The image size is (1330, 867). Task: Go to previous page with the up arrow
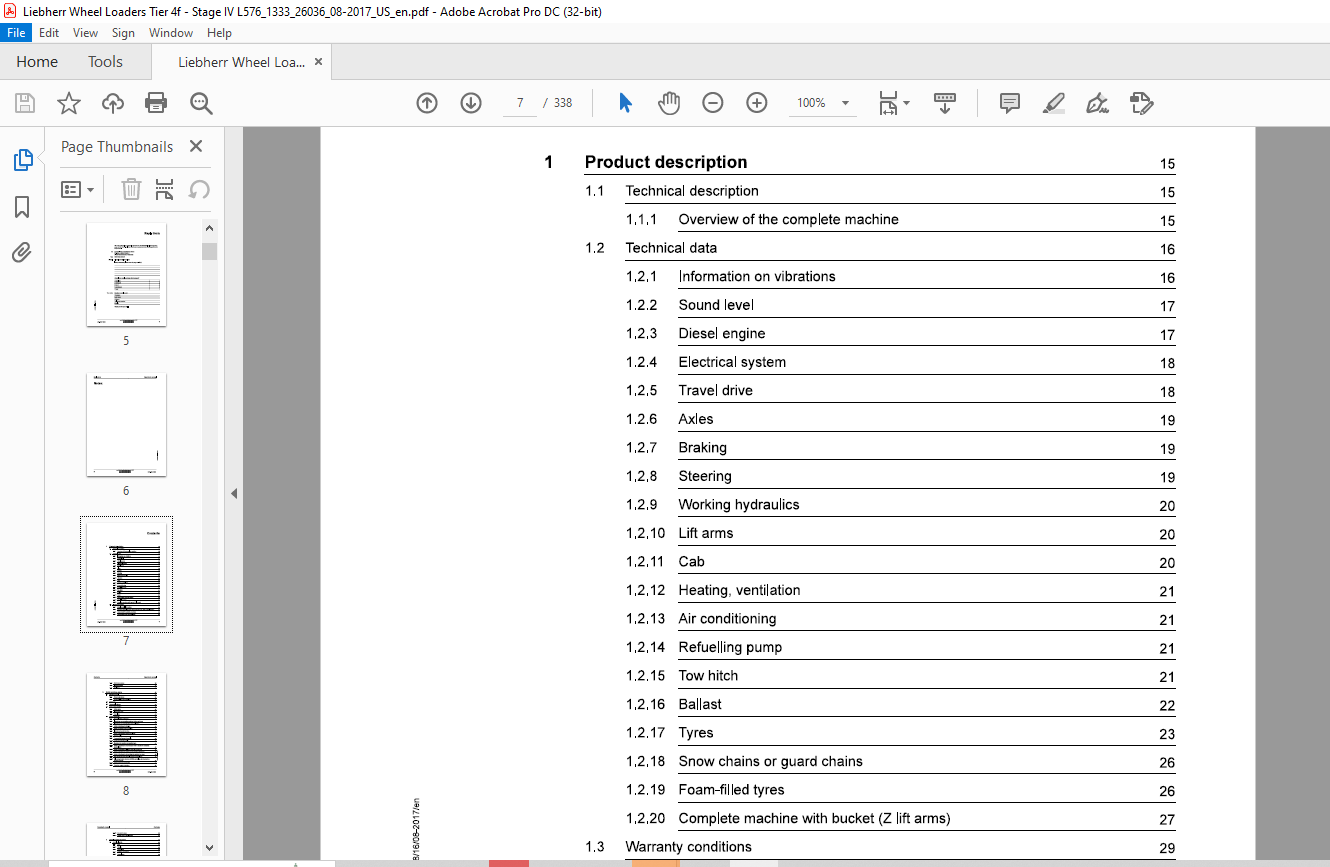(x=427, y=103)
